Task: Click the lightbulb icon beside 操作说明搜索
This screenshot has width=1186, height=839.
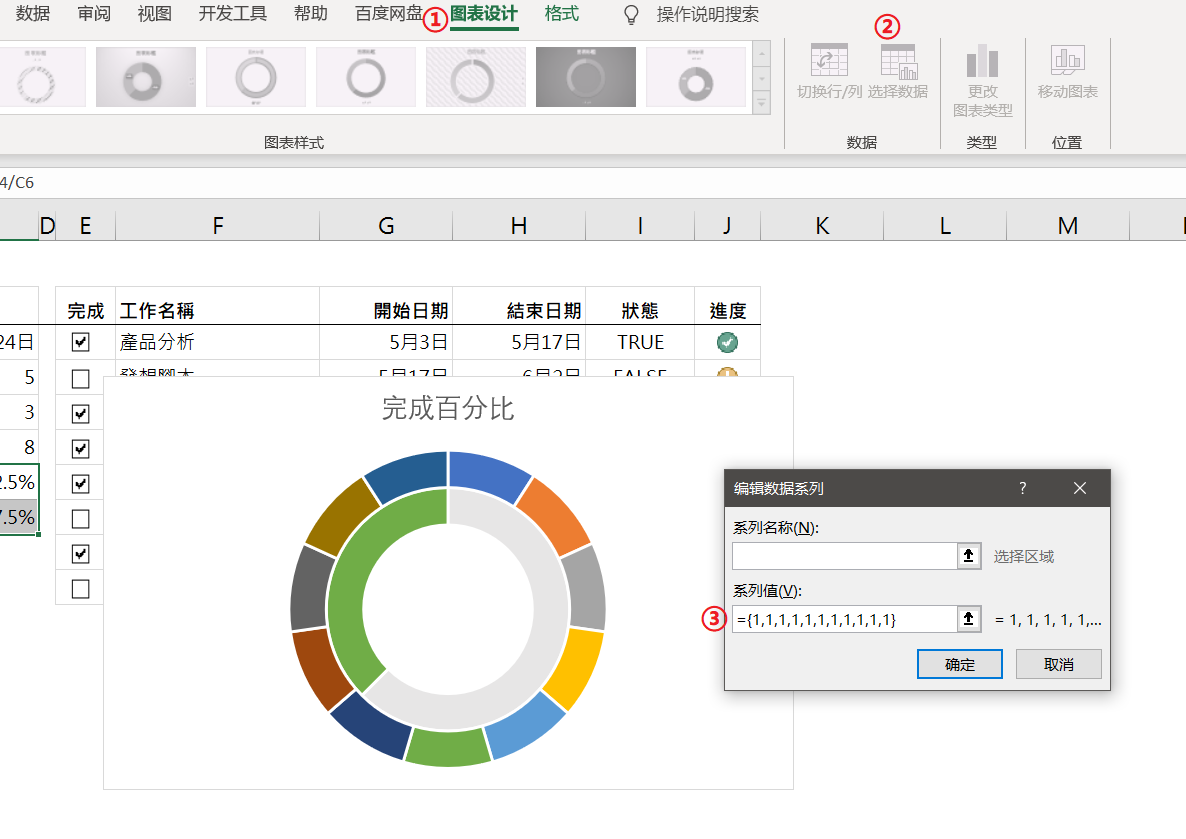Action: [x=631, y=14]
